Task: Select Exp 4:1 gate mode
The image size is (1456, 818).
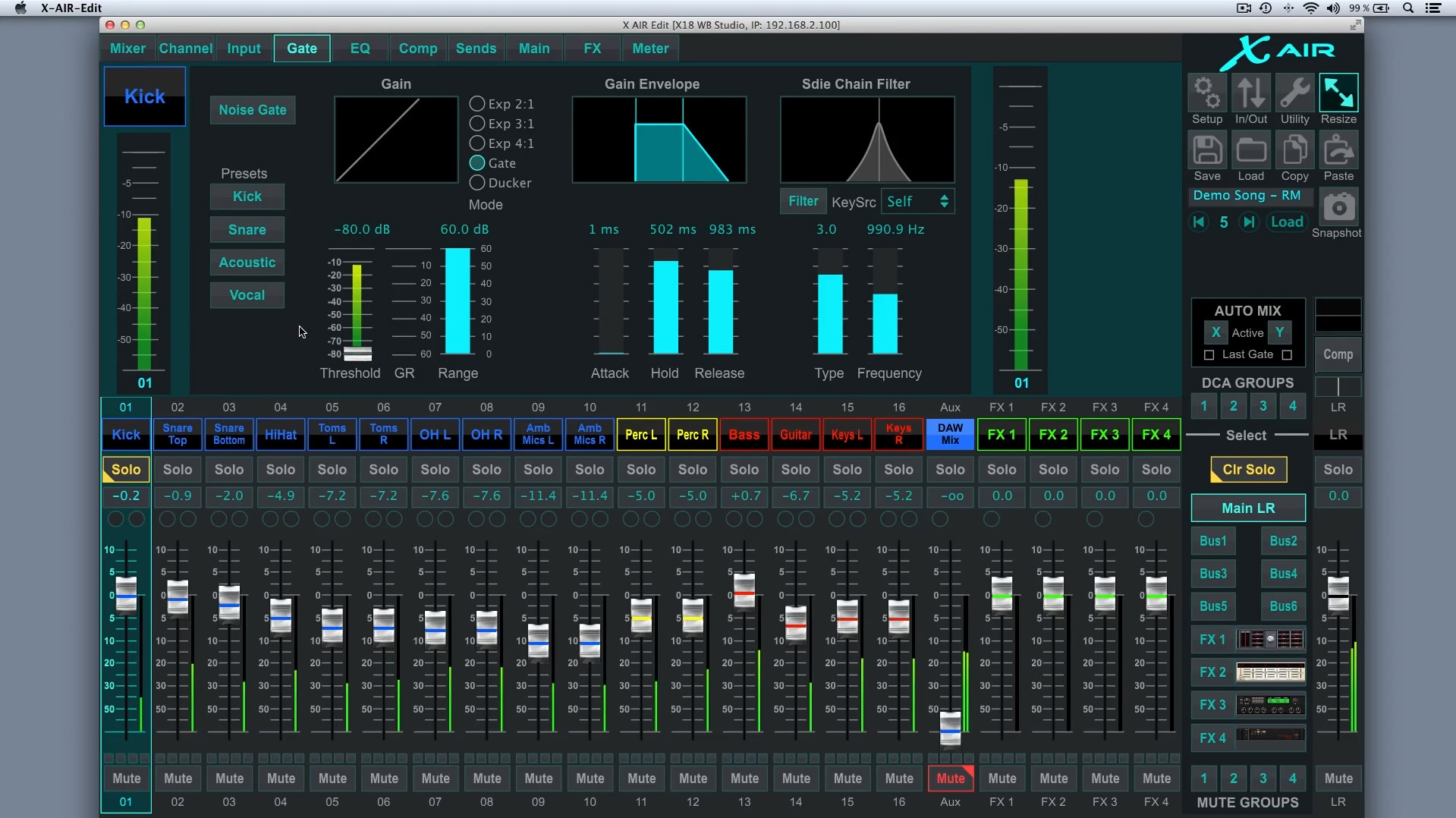Action: [x=477, y=143]
